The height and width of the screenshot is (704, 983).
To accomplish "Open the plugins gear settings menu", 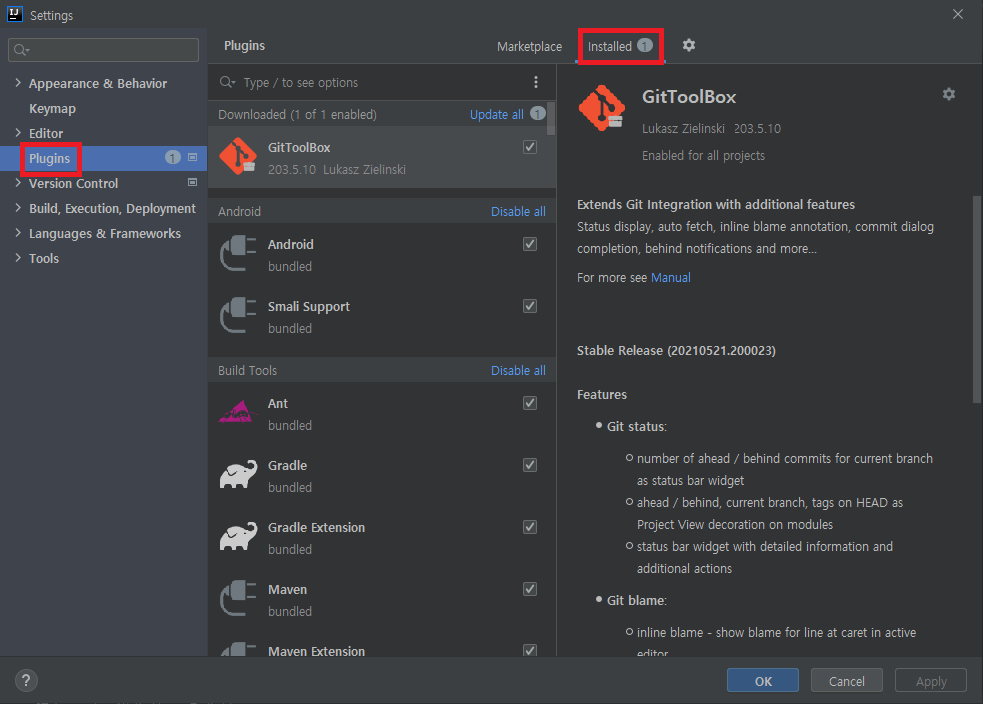I will coord(688,45).
